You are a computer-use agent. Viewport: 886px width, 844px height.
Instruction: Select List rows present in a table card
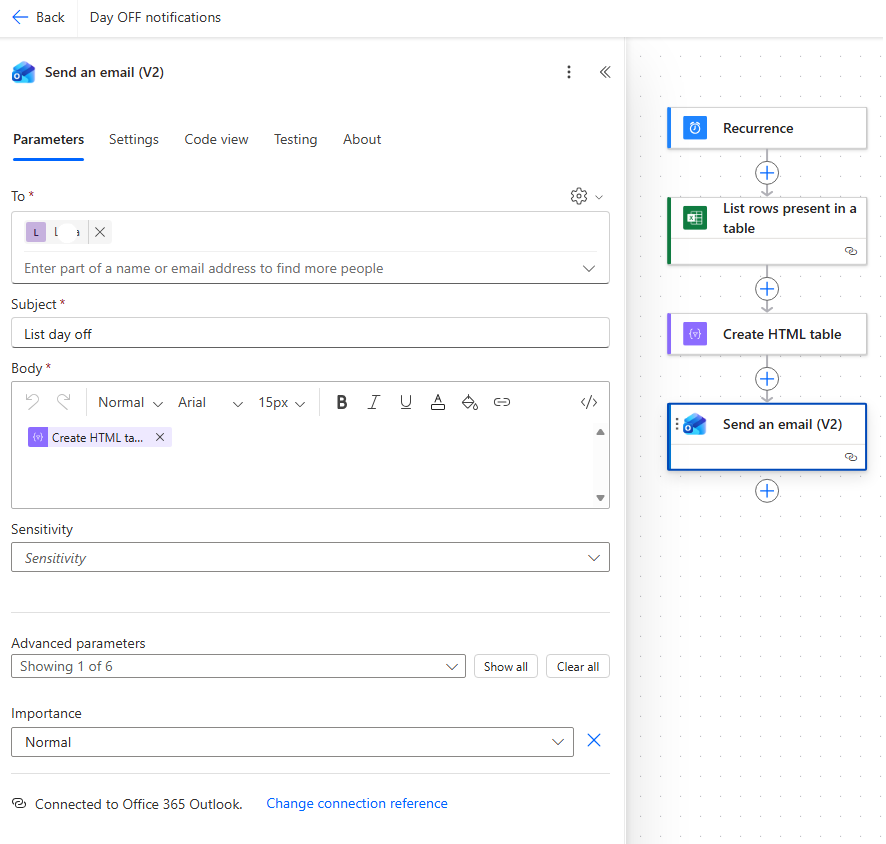click(767, 230)
